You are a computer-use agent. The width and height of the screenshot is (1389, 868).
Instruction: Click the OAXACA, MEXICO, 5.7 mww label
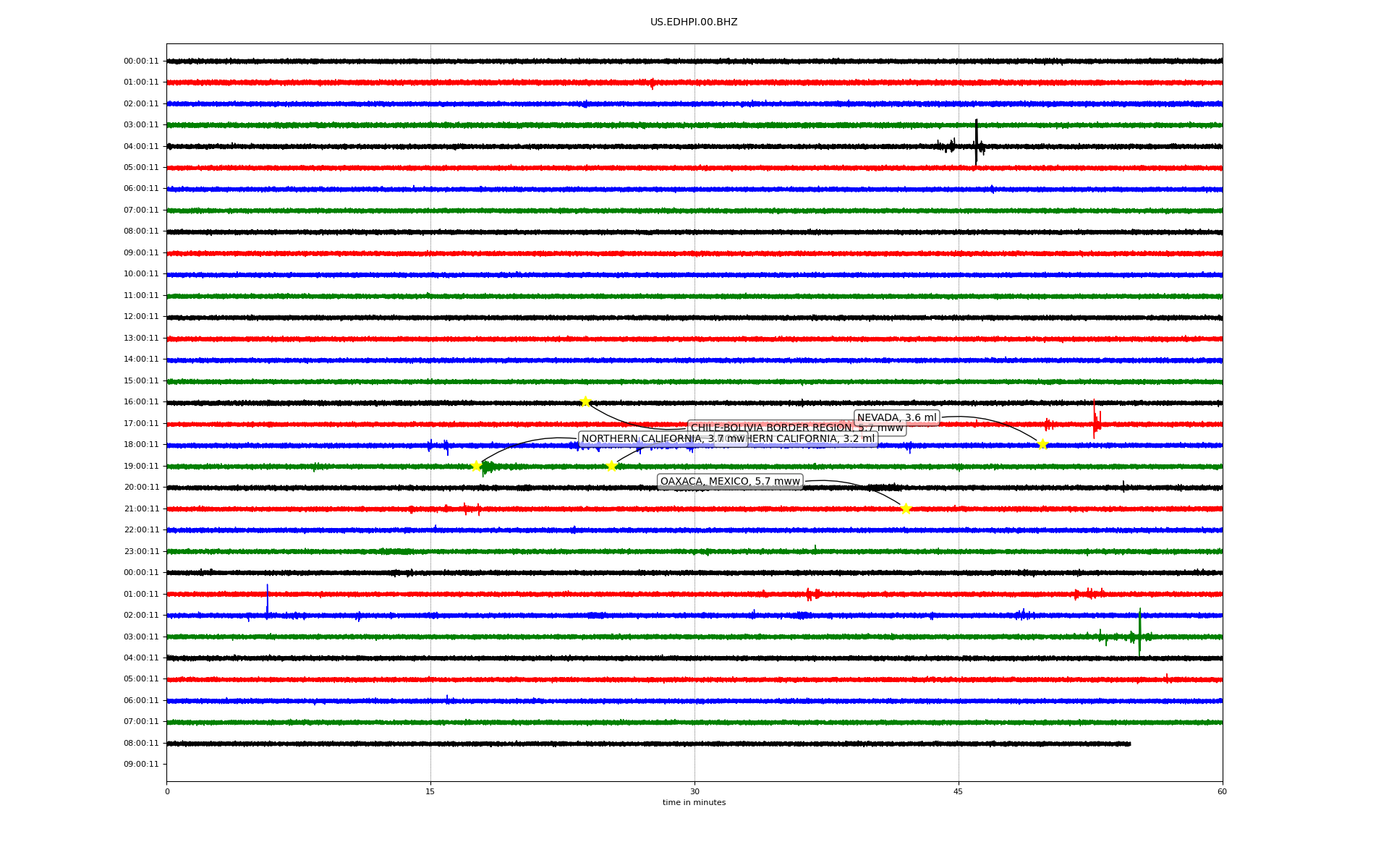click(730, 482)
